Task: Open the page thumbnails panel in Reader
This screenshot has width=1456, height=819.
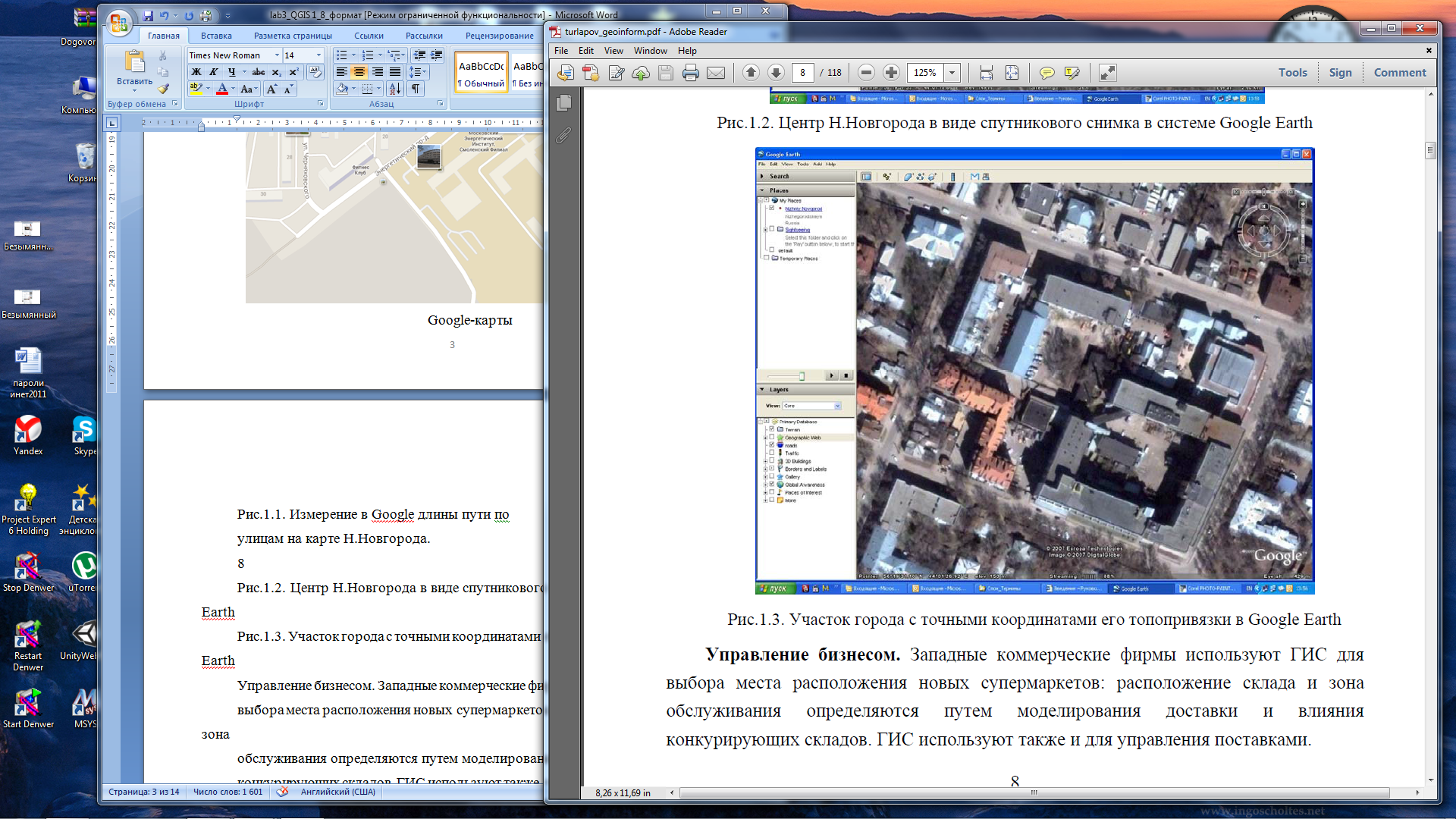Action: pyautogui.click(x=563, y=102)
